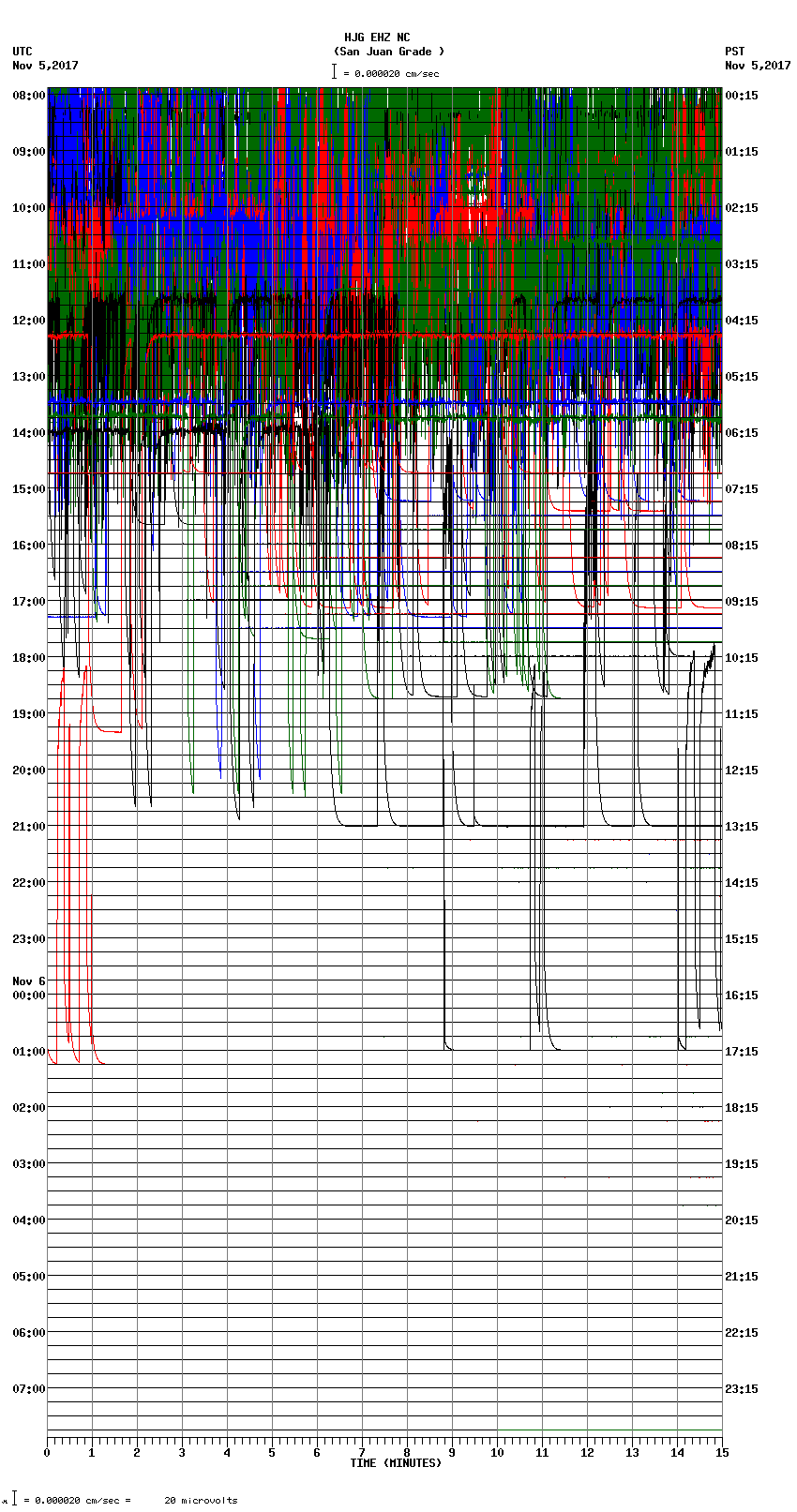Click the 08:15 PST row label
797x1512 pixels.
coord(742,546)
